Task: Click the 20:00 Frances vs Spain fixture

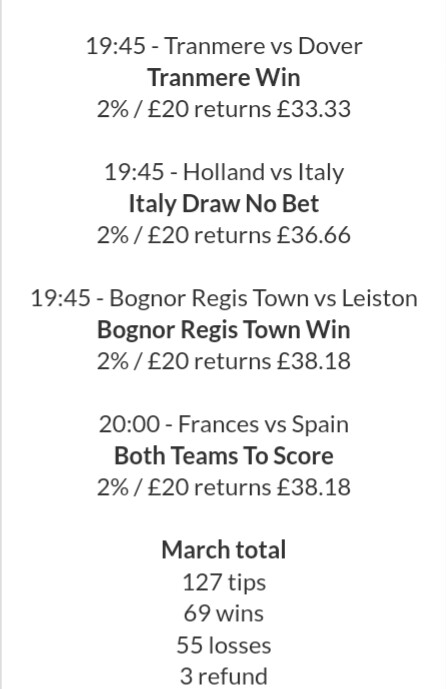Action: pos(224,424)
